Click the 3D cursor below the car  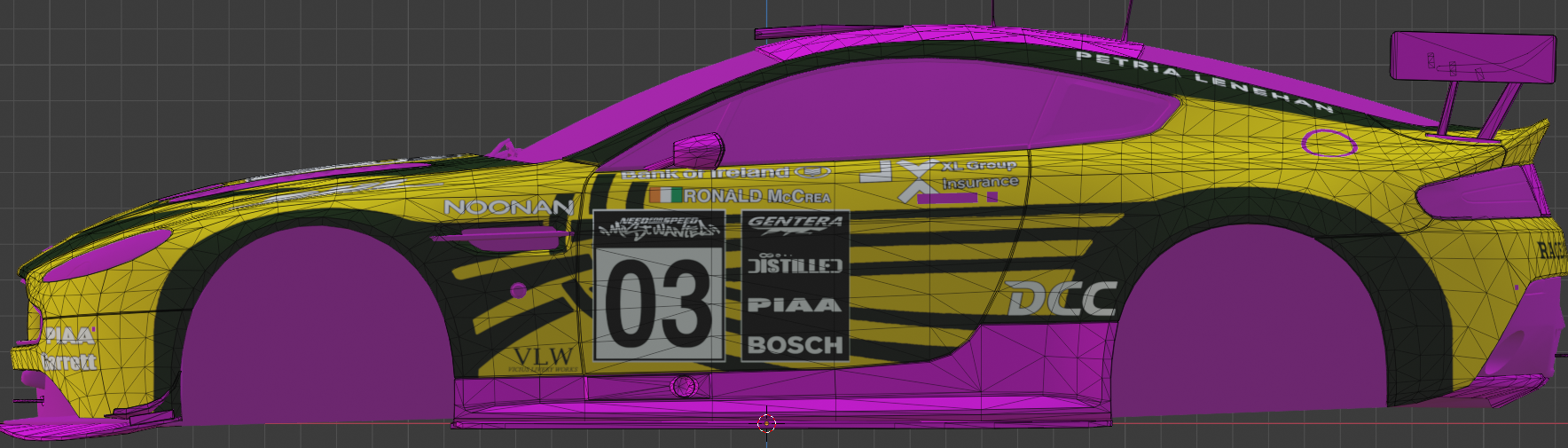[x=767, y=424]
